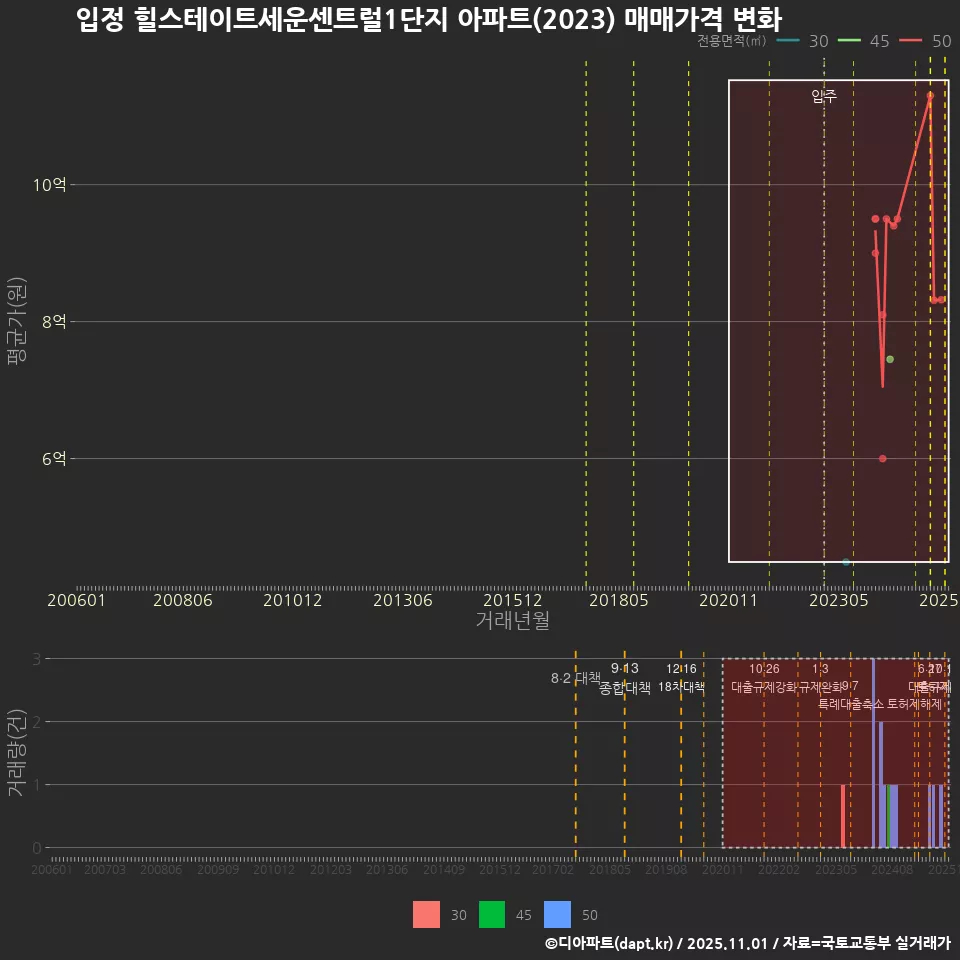
Task: Click the 입주 label in highlighted region
Action: [x=822, y=98]
